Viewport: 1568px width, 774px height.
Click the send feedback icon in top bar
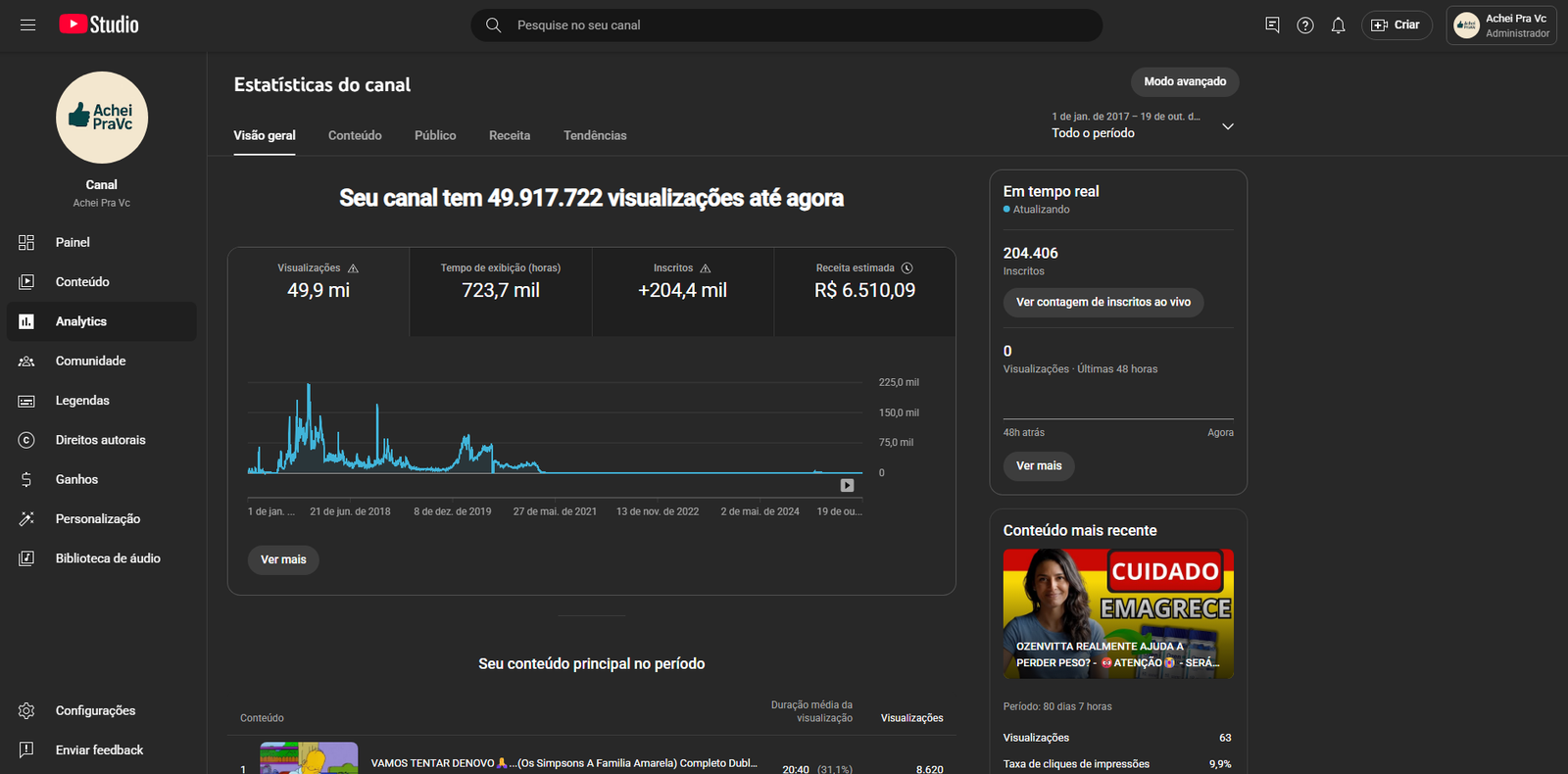tap(1272, 25)
